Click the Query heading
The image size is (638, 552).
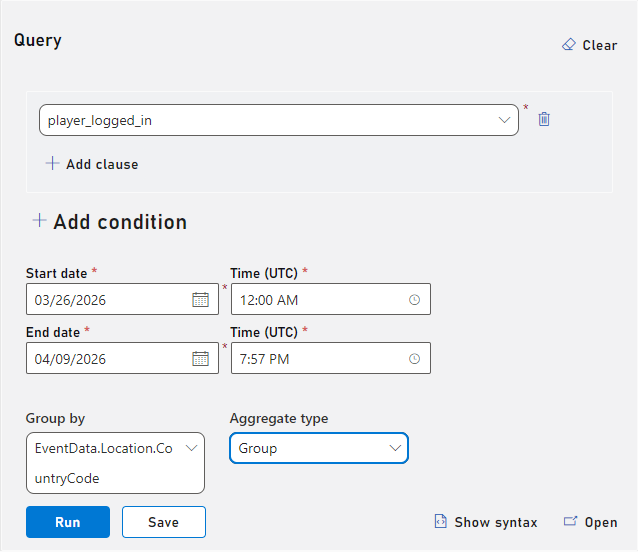[38, 41]
